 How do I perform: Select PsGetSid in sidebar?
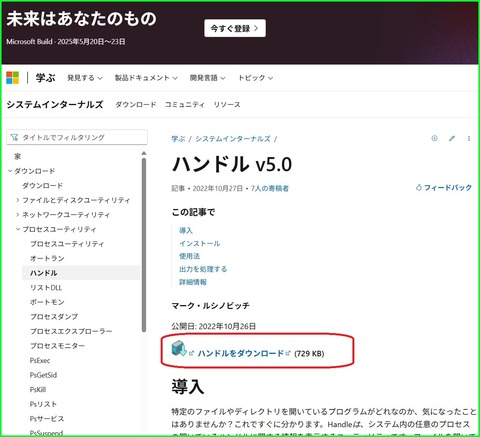click(x=43, y=375)
